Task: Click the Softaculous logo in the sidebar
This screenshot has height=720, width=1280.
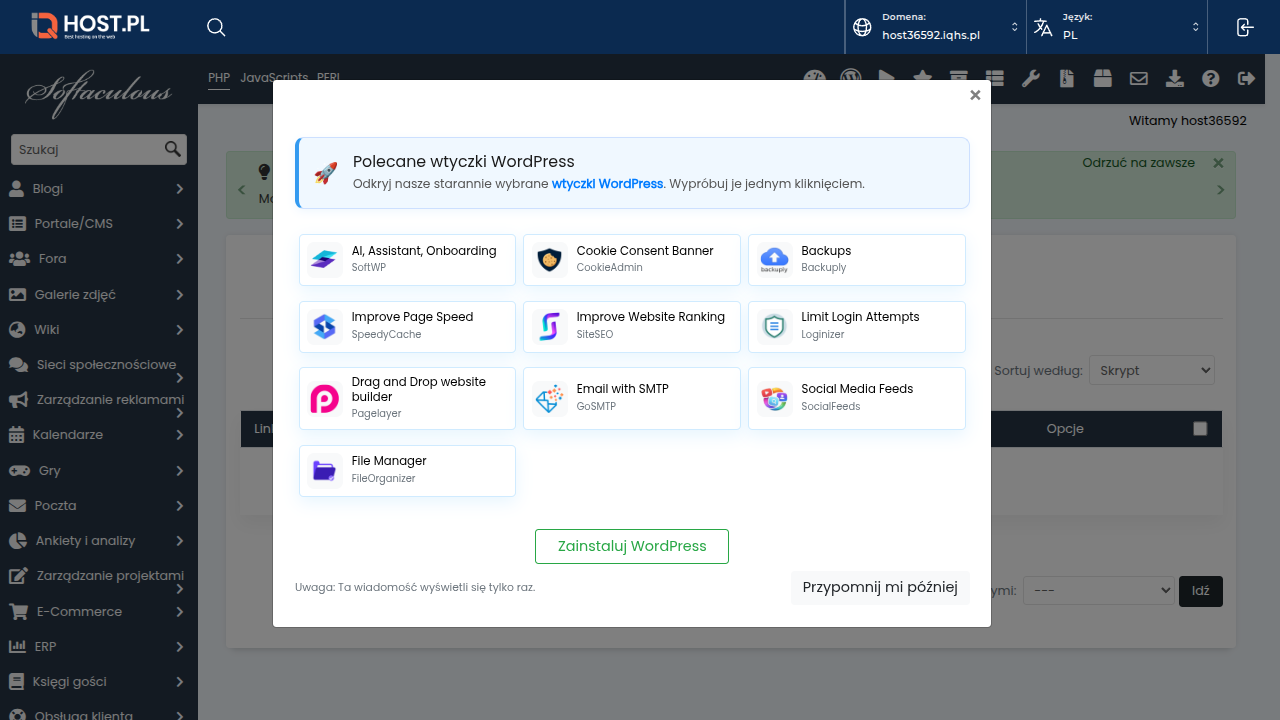Action: (x=99, y=94)
